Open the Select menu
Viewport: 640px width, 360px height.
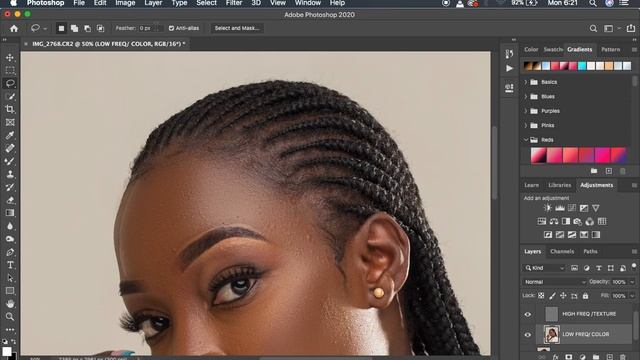click(x=207, y=3)
